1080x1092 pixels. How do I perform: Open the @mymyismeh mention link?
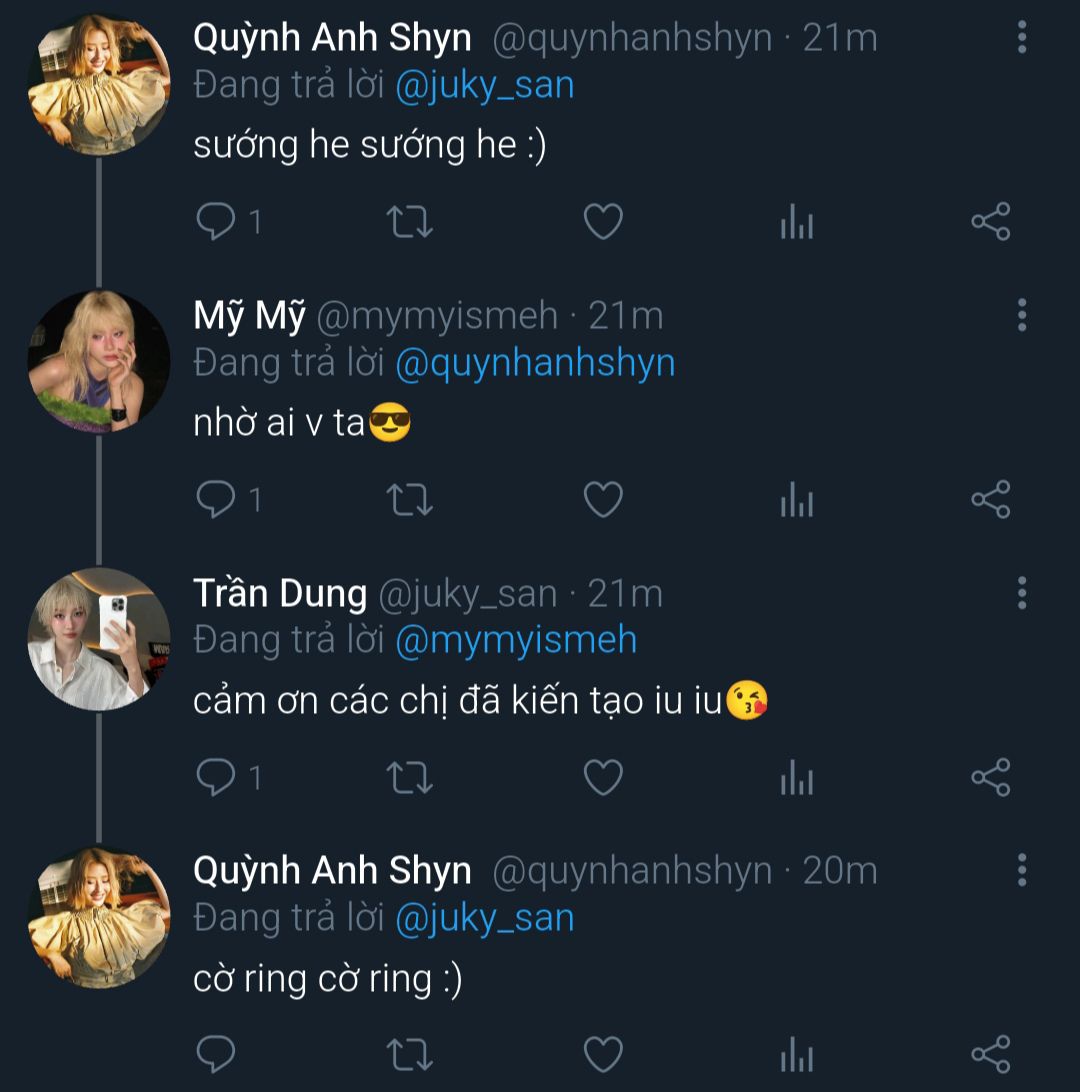(x=516, y=641)
